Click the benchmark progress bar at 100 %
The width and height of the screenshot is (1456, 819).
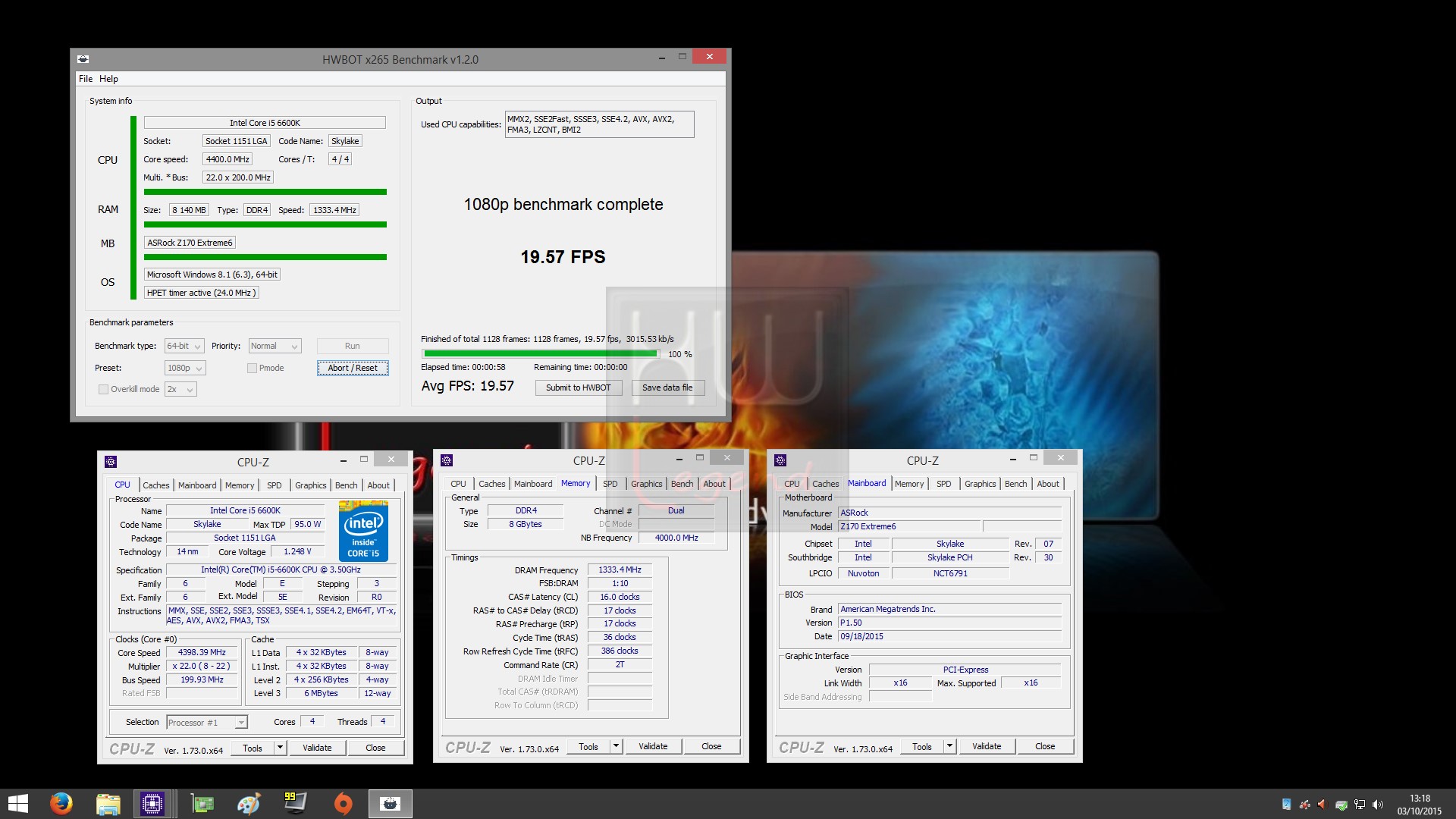(540, 354)
